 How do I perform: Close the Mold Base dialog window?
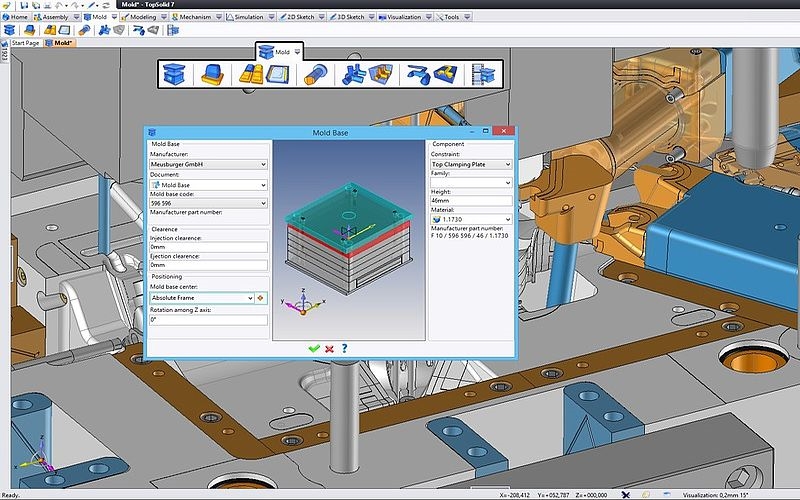tap(504, 131)
